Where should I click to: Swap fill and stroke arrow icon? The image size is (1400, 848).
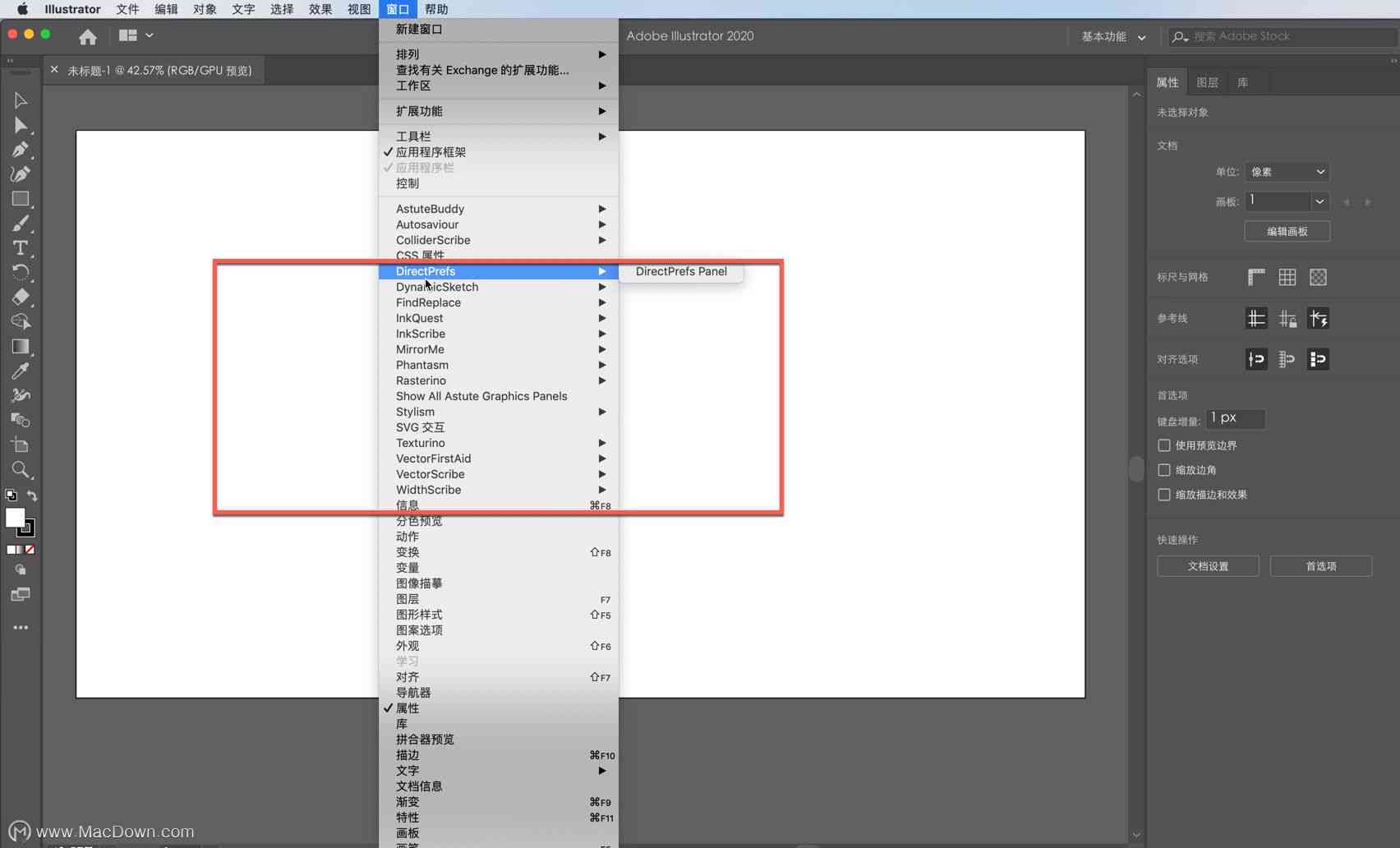(x=32, y=495)
